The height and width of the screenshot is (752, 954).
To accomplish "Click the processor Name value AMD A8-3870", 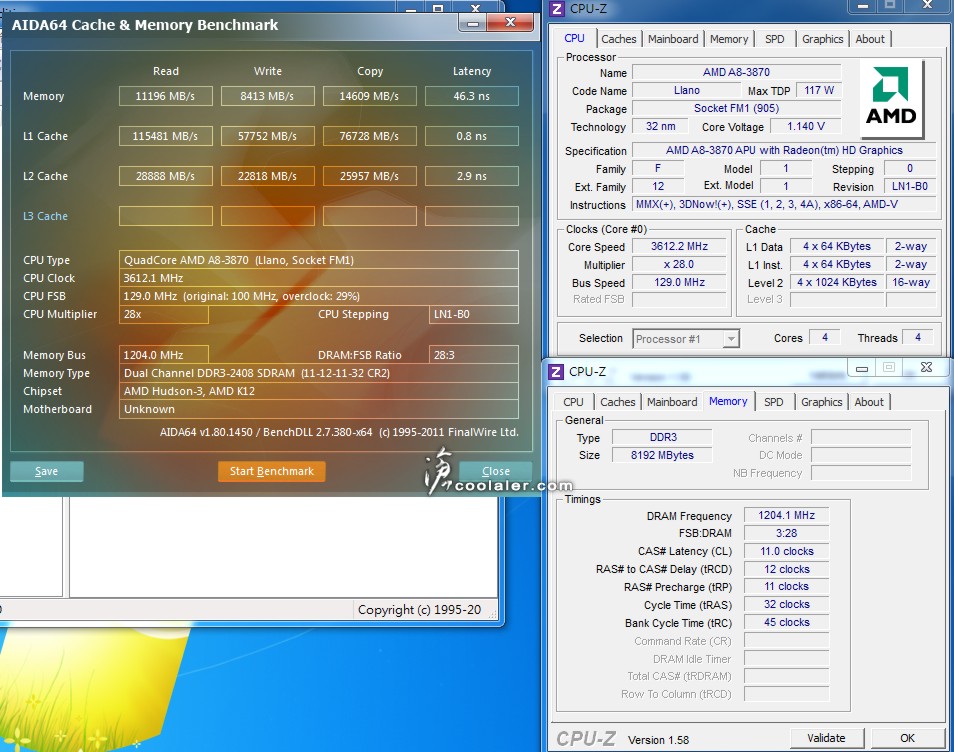I will coord(736,72).
